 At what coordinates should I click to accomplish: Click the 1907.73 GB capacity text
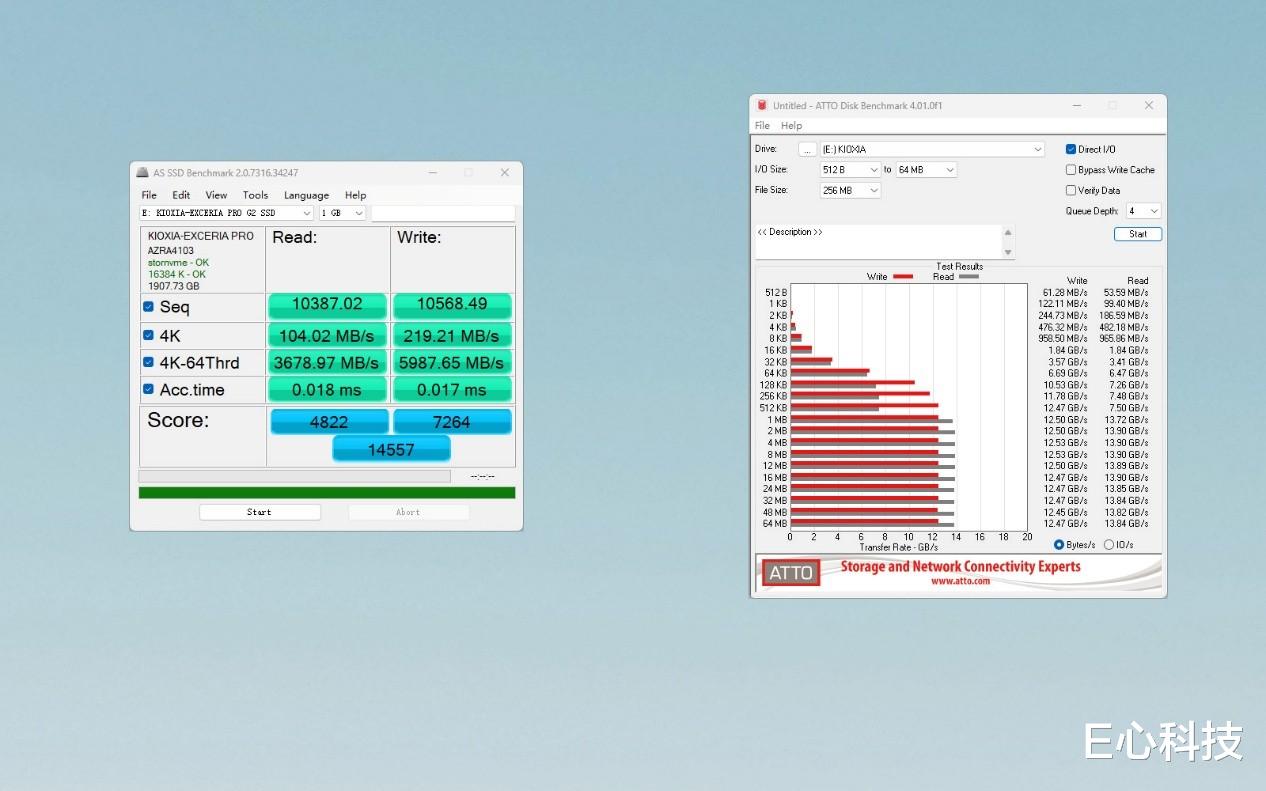174,286
